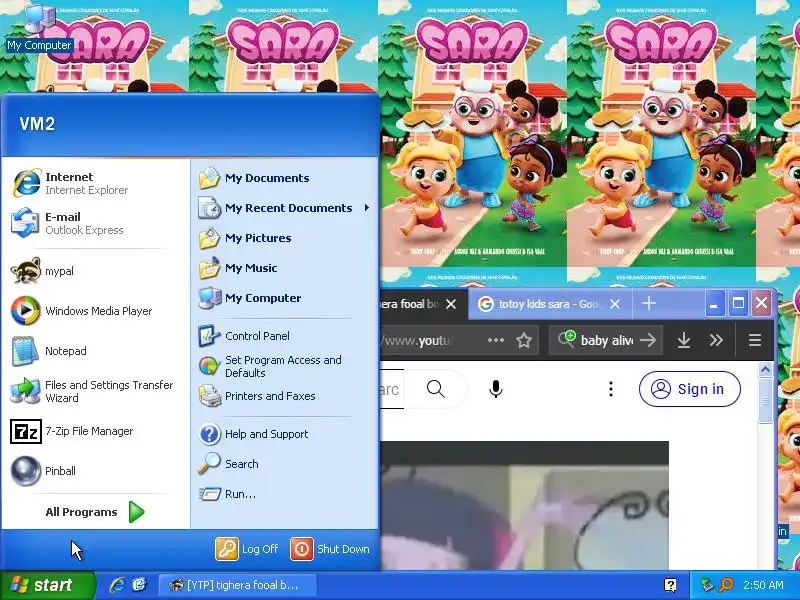The height and width of the screenshot is (600, 800).
Task: Click the YouTube search text field
Action: (x=392, y=389)
